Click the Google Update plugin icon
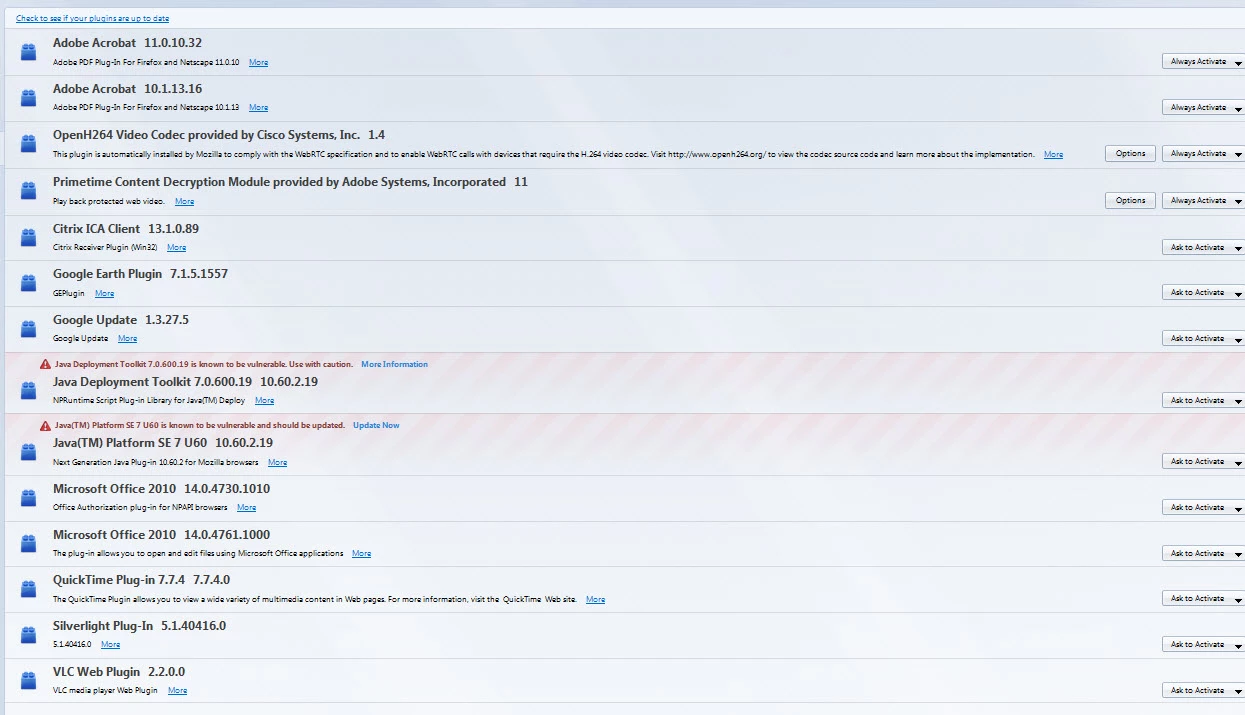The width and height of the screenshot is (1245, 715). 29,329
